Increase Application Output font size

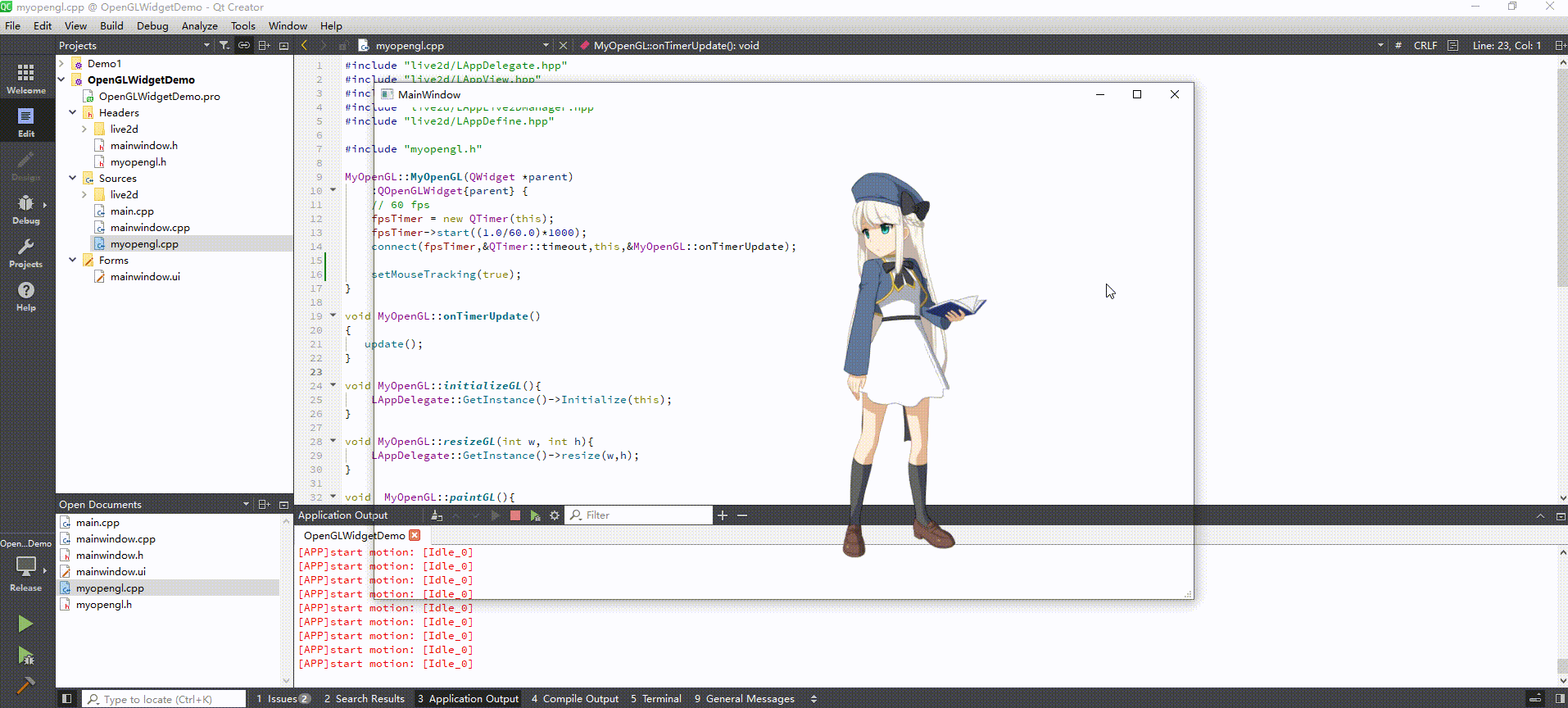723,515
